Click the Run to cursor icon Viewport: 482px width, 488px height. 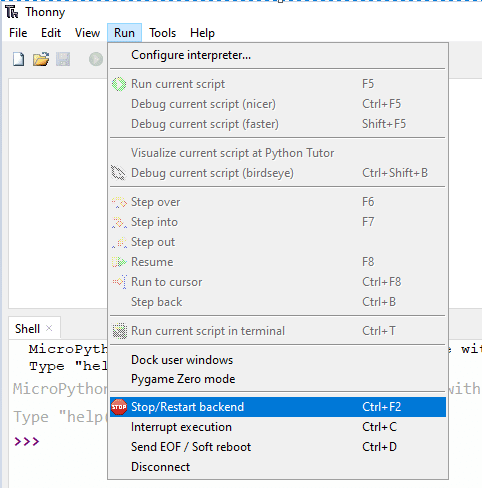[x=119, y=282]
